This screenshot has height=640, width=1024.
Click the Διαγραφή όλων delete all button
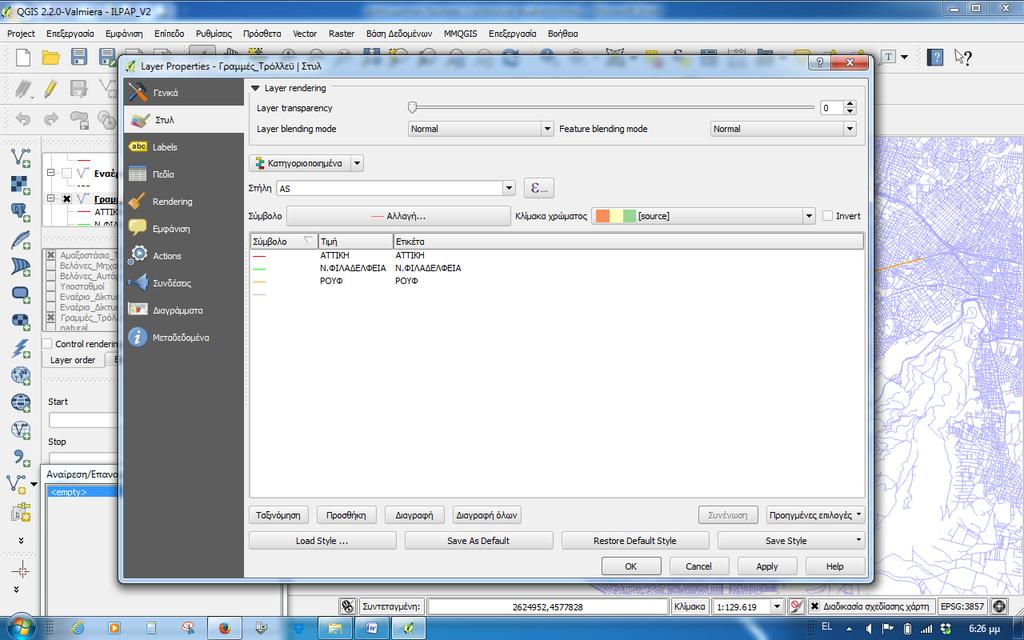point(487,515)
